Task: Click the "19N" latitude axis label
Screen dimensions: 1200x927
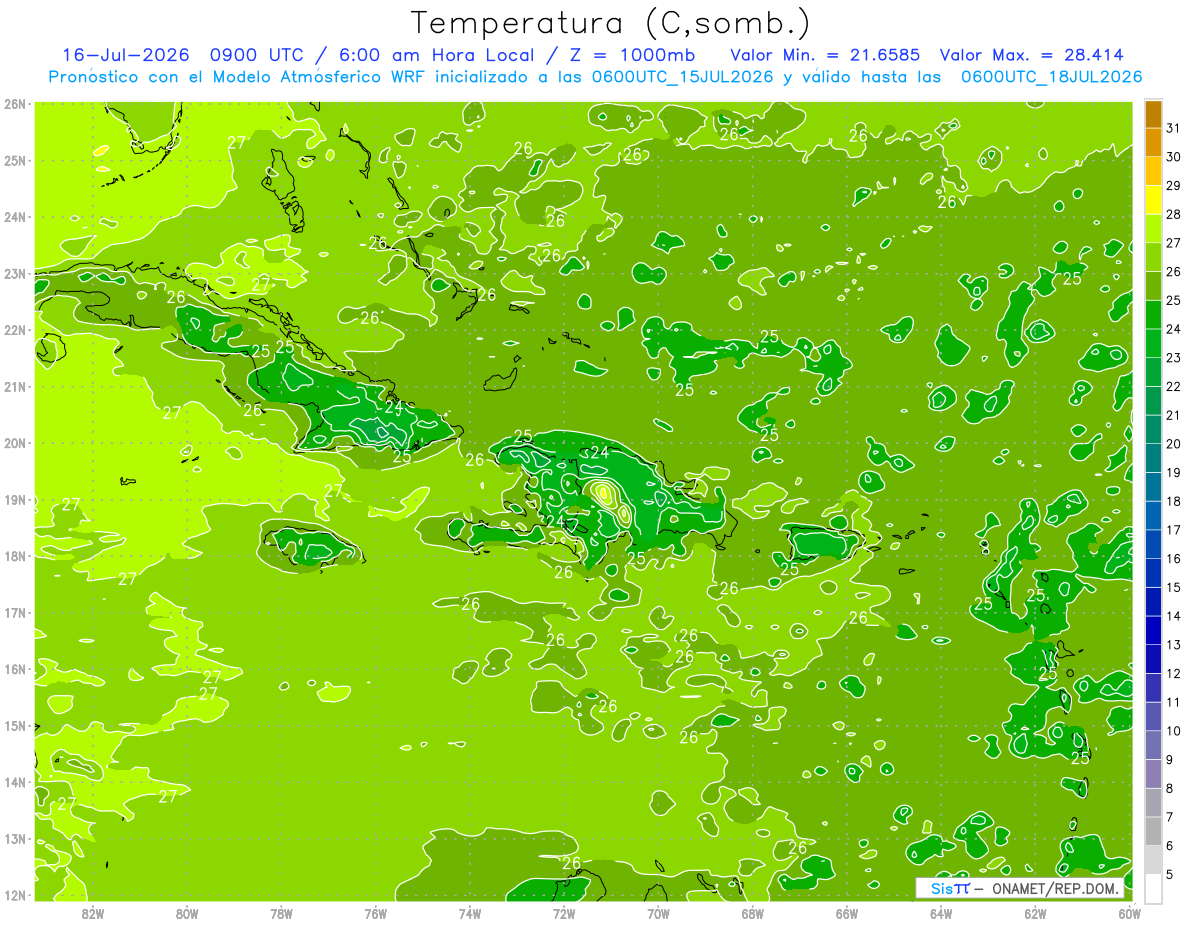Action: point(15,500)
